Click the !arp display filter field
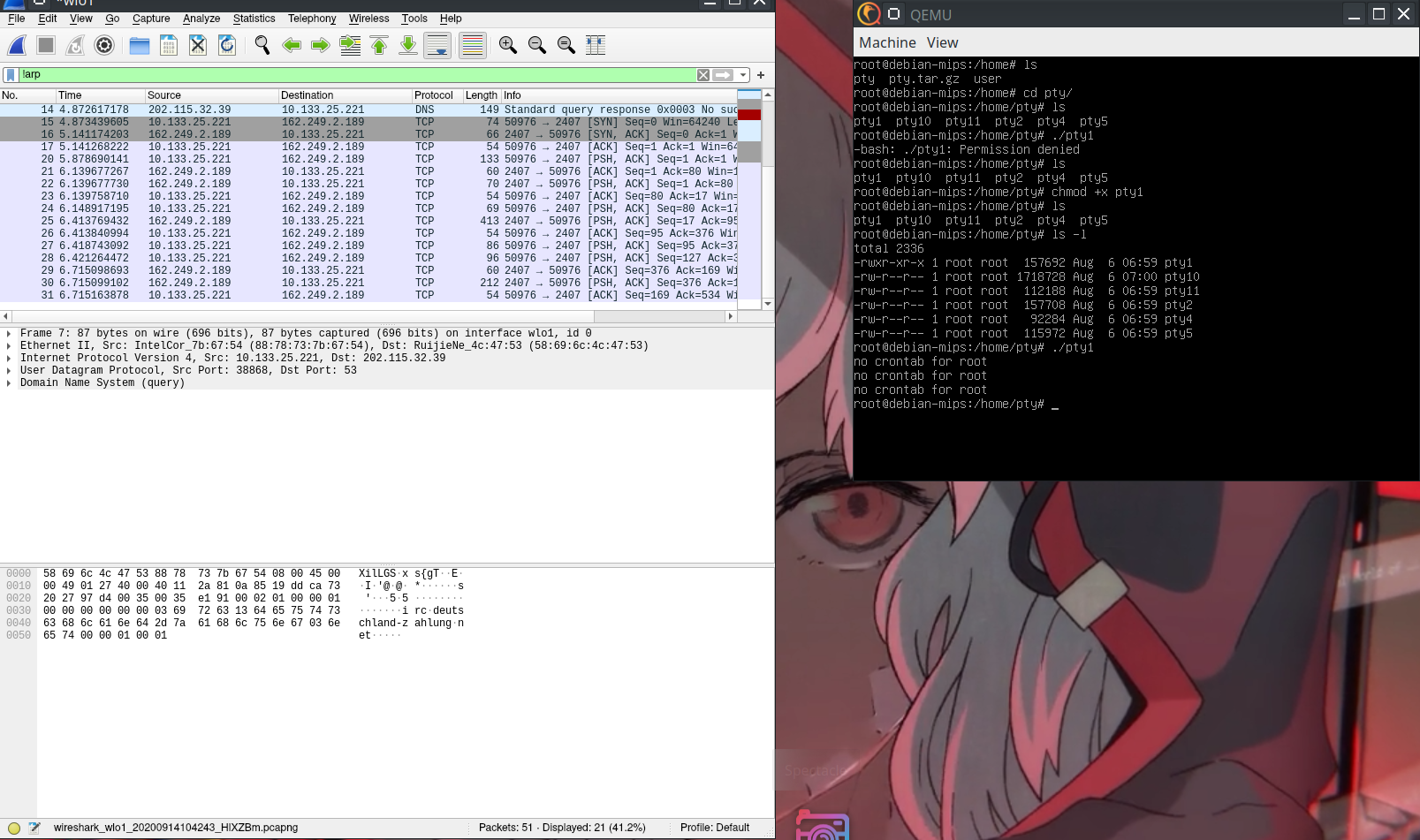Image resolution: width=1420 pixels, height=840 pixels. [353, 75]
